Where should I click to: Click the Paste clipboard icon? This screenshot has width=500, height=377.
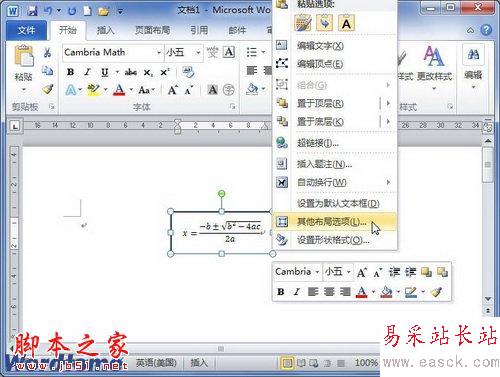(x=24, y=57)
